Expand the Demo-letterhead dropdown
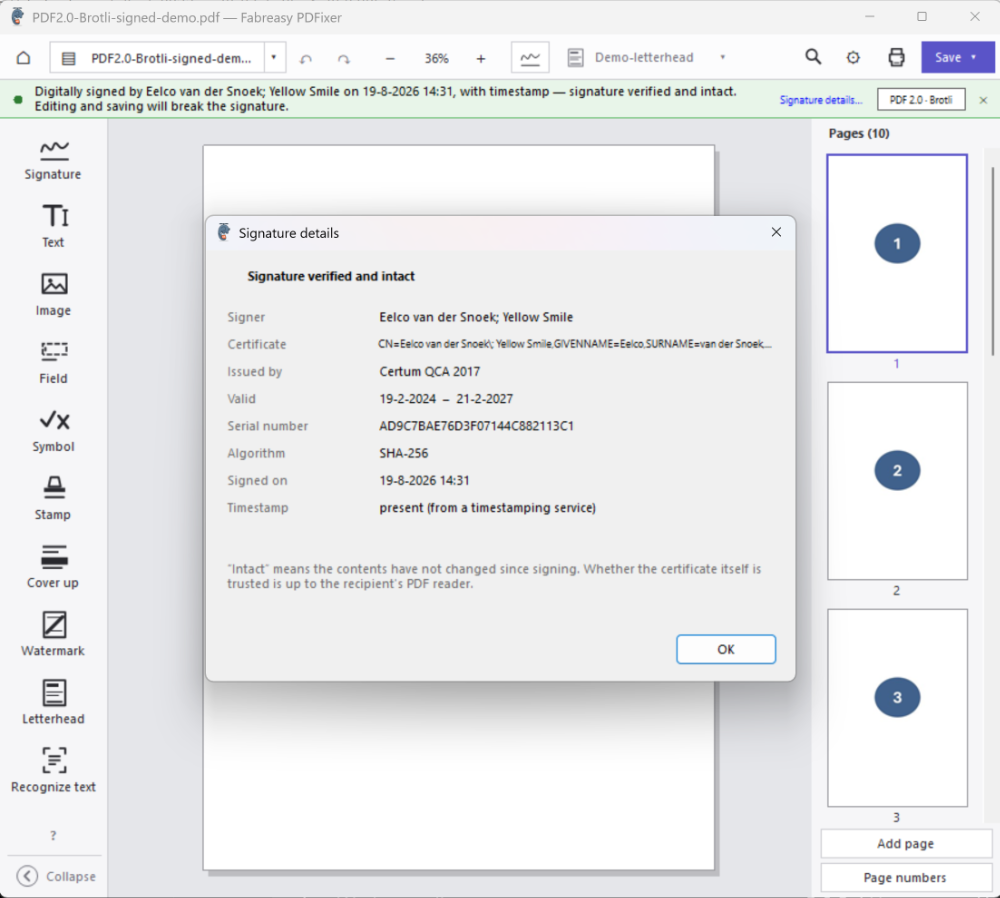This screenshot has width=1000, height=898. click(x=723, y=57)
